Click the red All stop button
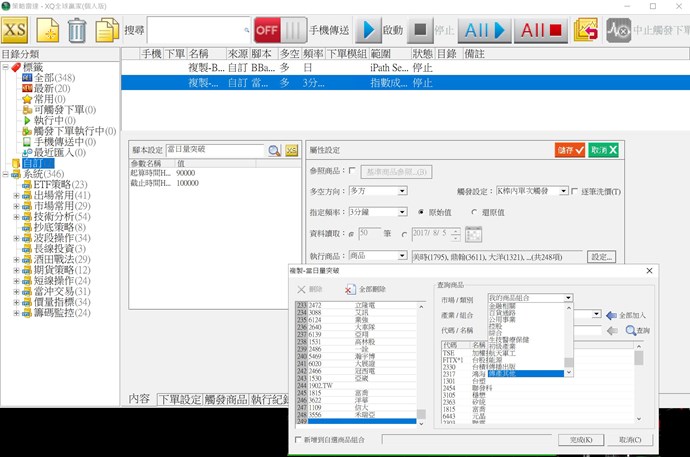This screenshot has height=457, width=690. point(540,29)
